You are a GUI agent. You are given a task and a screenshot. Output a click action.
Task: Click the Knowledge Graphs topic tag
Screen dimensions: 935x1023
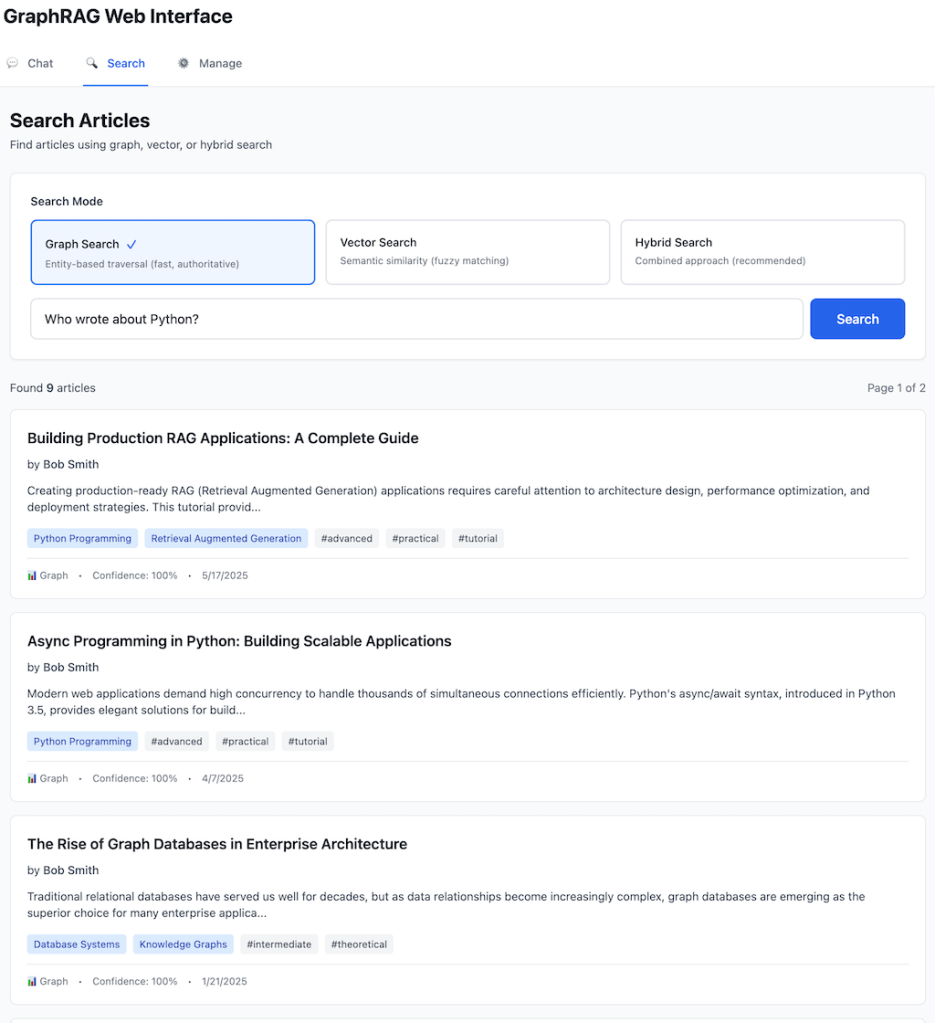click(183, 944)
